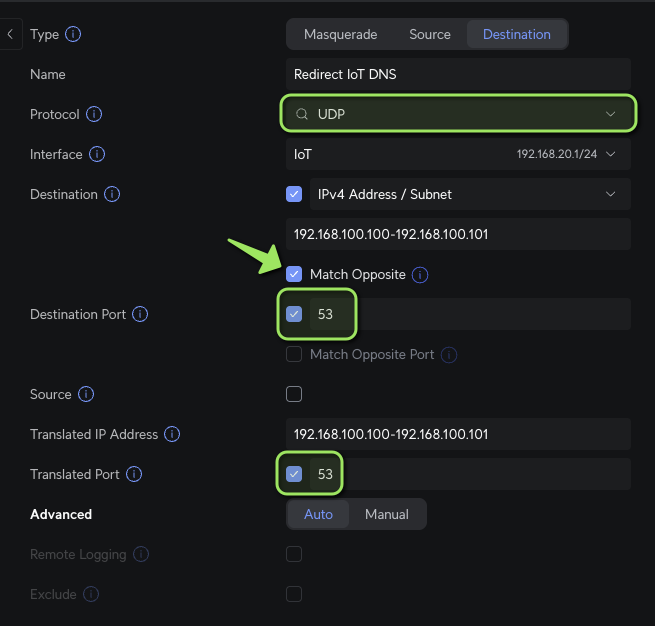
Task: Click the Match Opposite Port label
Action: (372, 355)
